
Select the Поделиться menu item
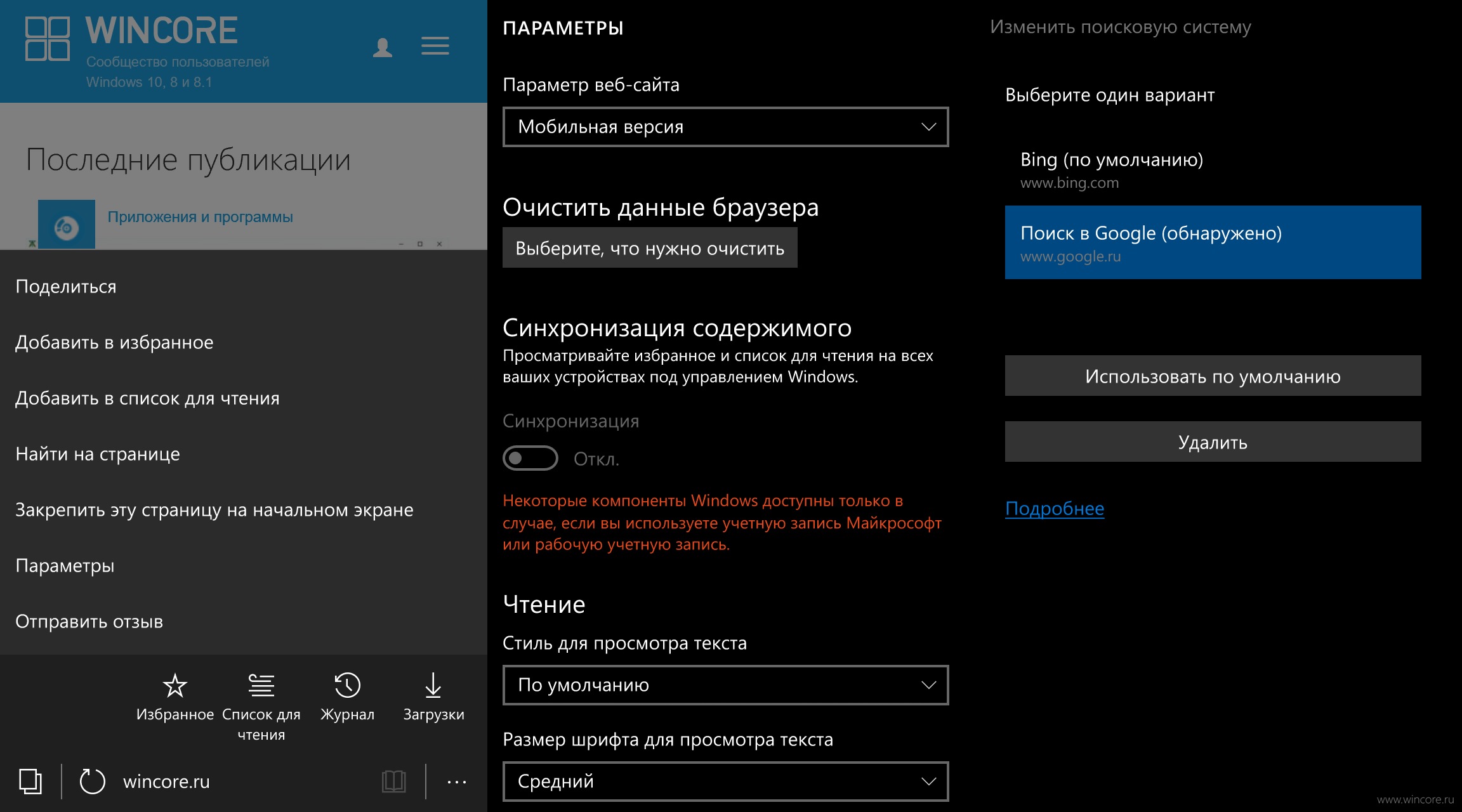pyautogui.click(x=244, y=287)
